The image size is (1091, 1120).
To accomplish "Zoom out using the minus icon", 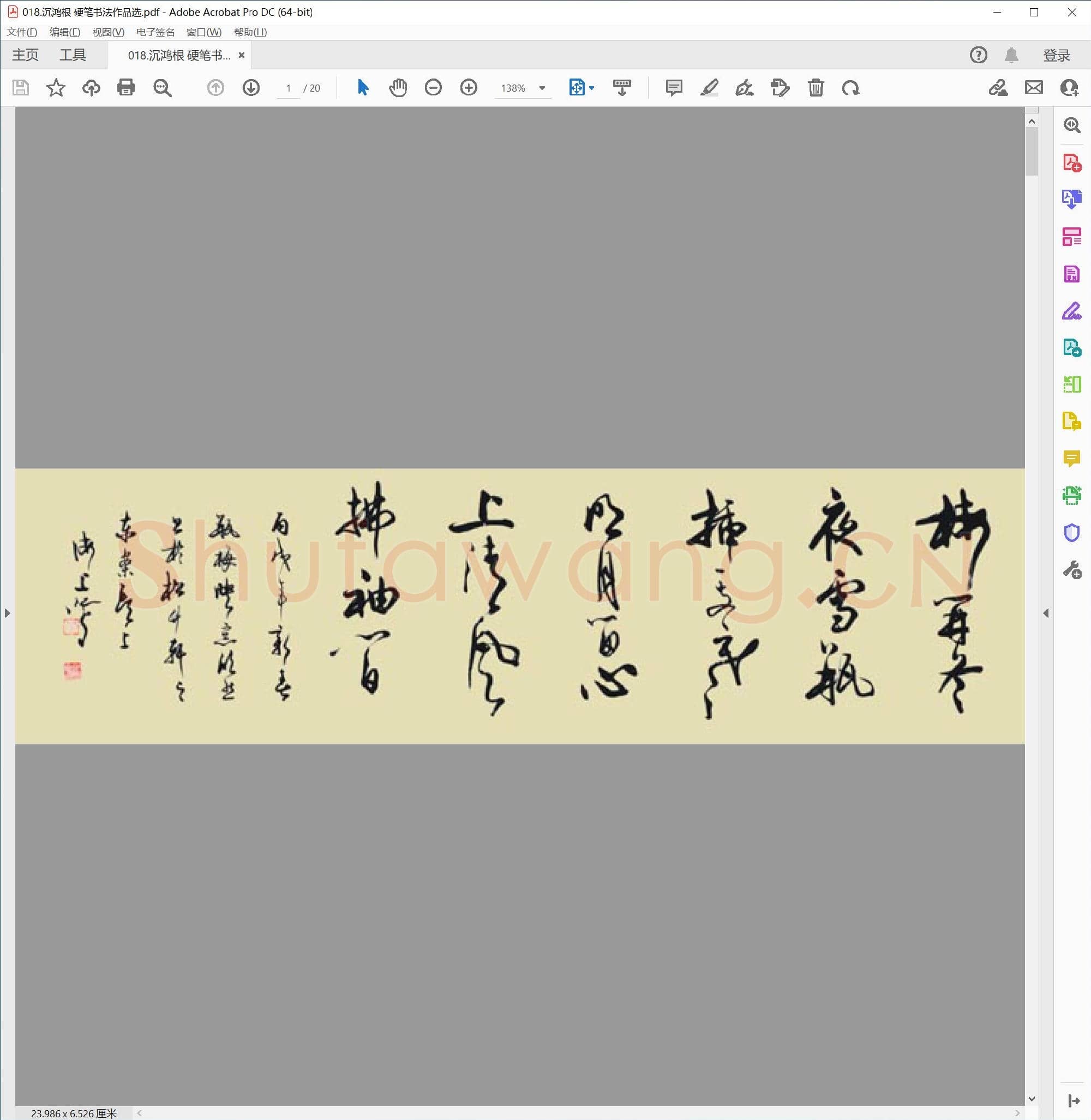I will tap(433, 88).
